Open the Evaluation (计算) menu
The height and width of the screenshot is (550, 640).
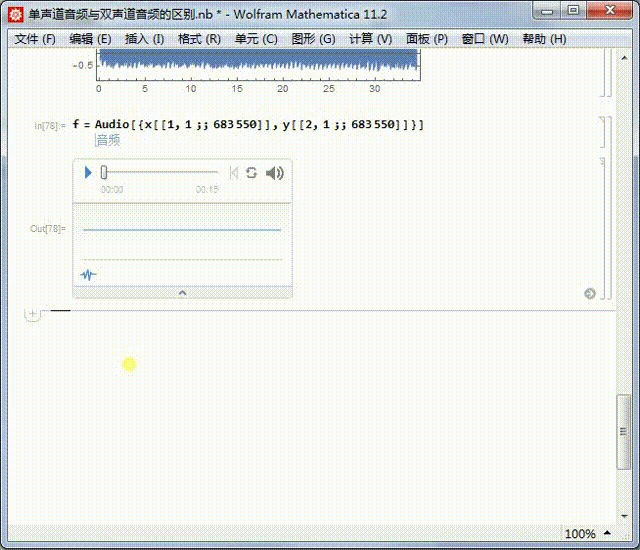pos(370,39)
